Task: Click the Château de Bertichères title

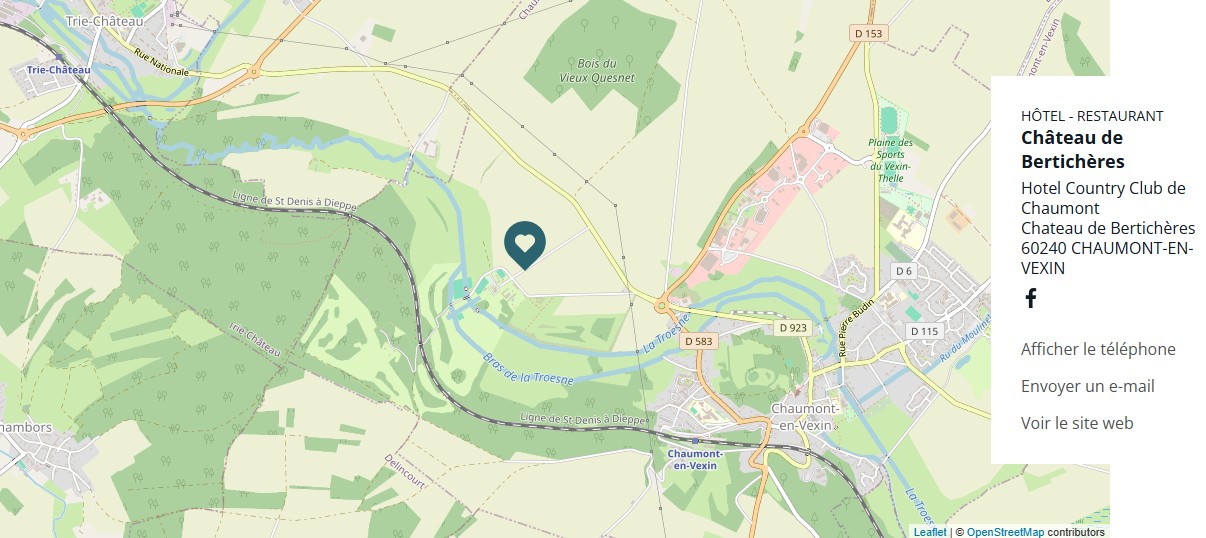Action: [x=1073, y=149]
